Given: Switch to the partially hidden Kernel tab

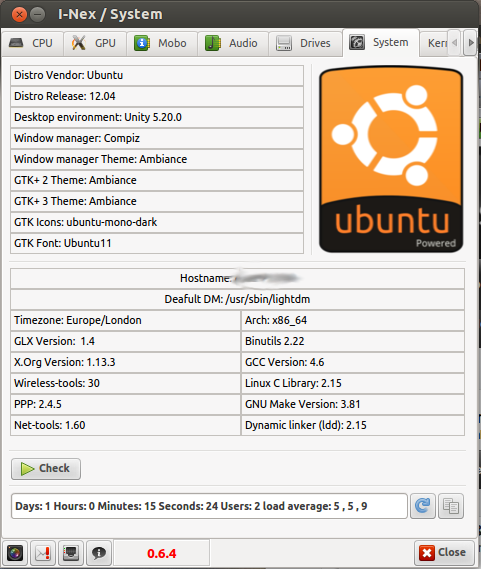Looking at the screenshot, I should pos(434,43).
